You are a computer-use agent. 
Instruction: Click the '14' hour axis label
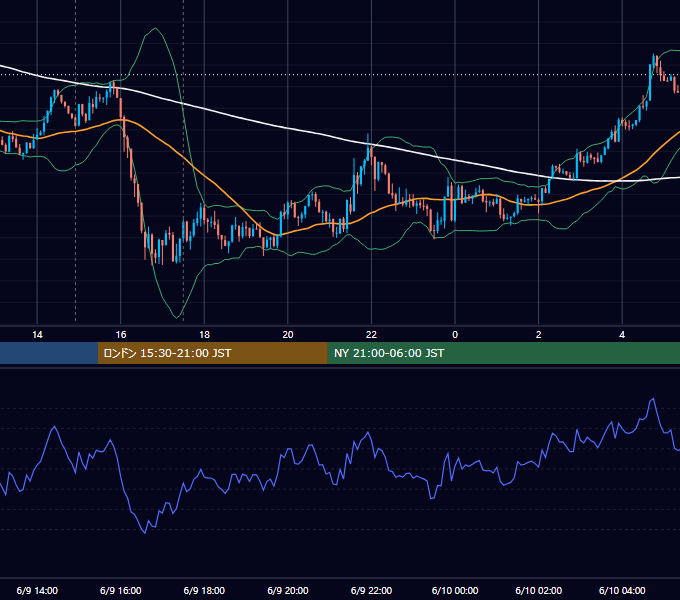click(x=37, y=335)
